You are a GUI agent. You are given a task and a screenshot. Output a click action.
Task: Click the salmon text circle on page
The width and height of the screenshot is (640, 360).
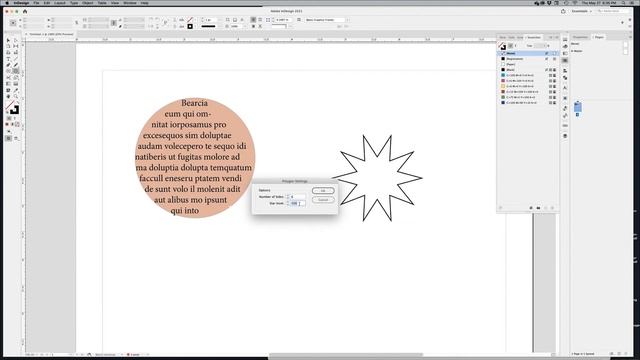pyautogui.click(x=195, y=157)
